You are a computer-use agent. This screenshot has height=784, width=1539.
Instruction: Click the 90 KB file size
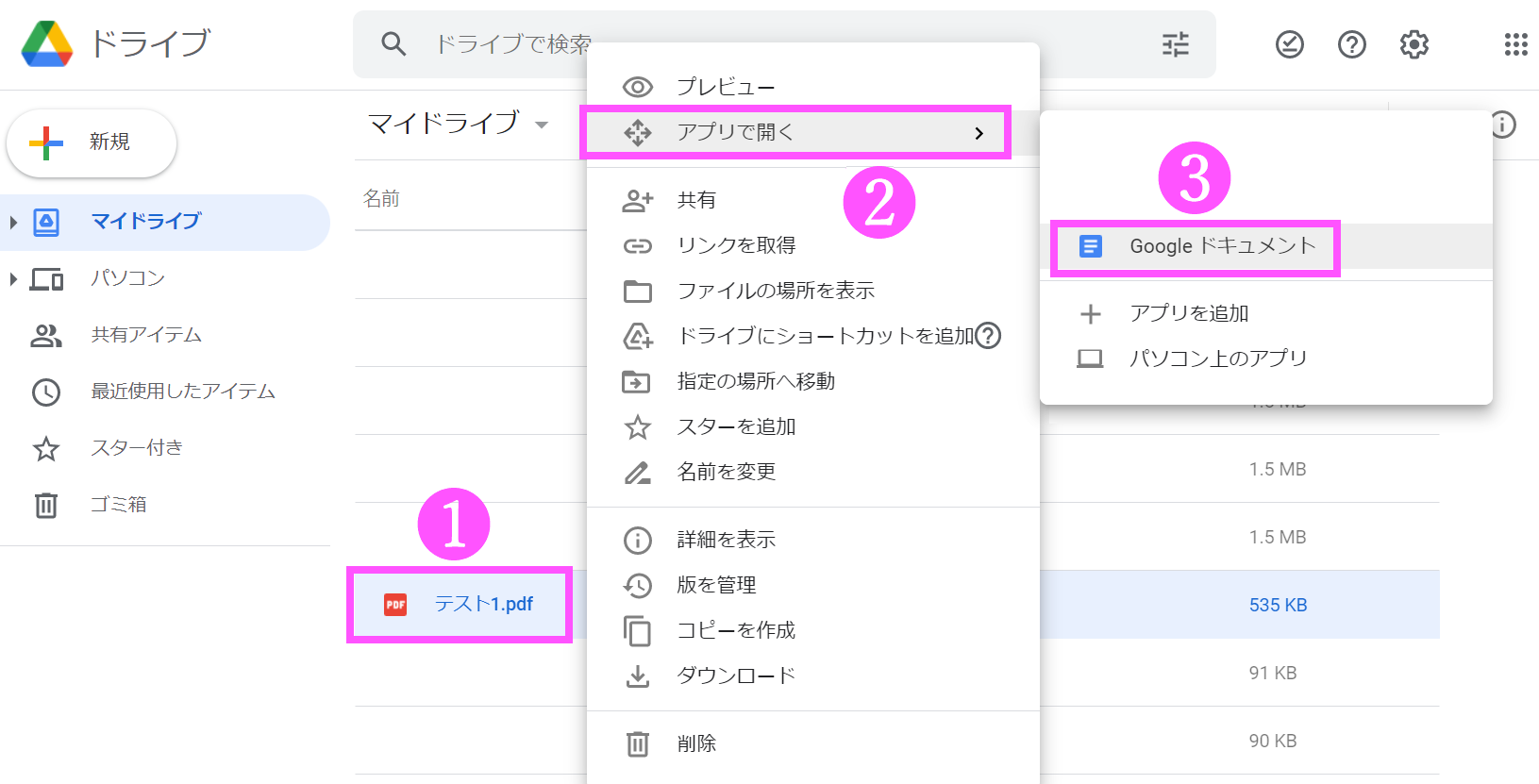tap(1273, 742)
